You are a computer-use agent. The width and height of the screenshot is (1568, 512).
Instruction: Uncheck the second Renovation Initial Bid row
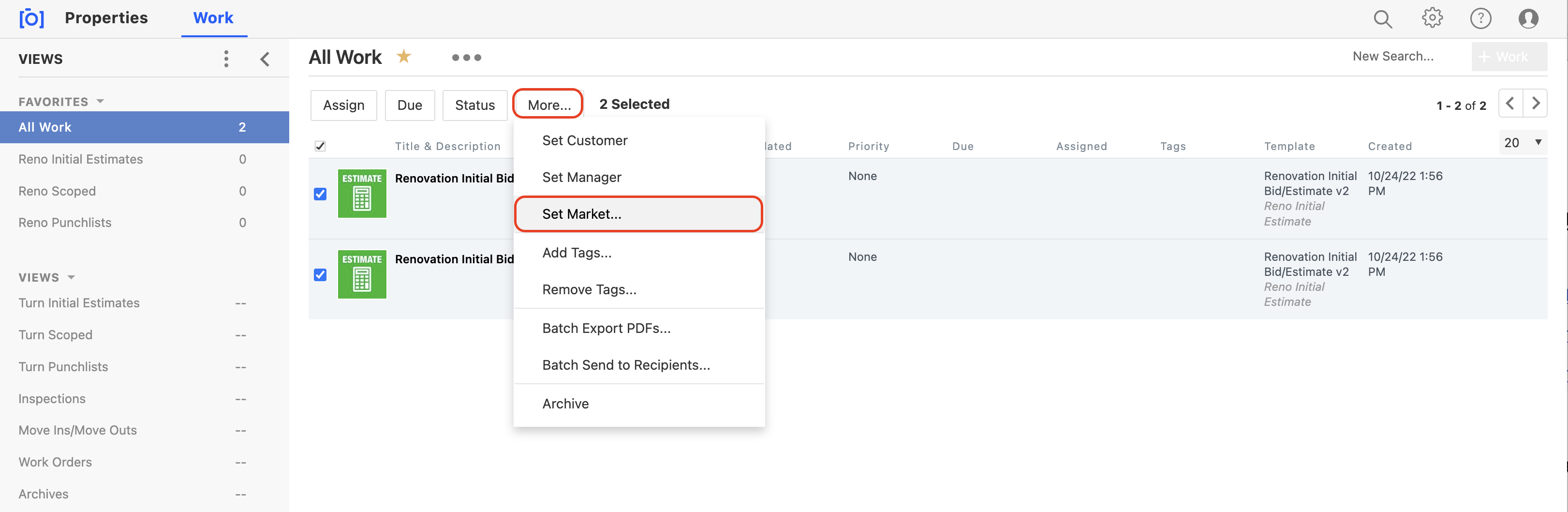(x=320, y=275)
